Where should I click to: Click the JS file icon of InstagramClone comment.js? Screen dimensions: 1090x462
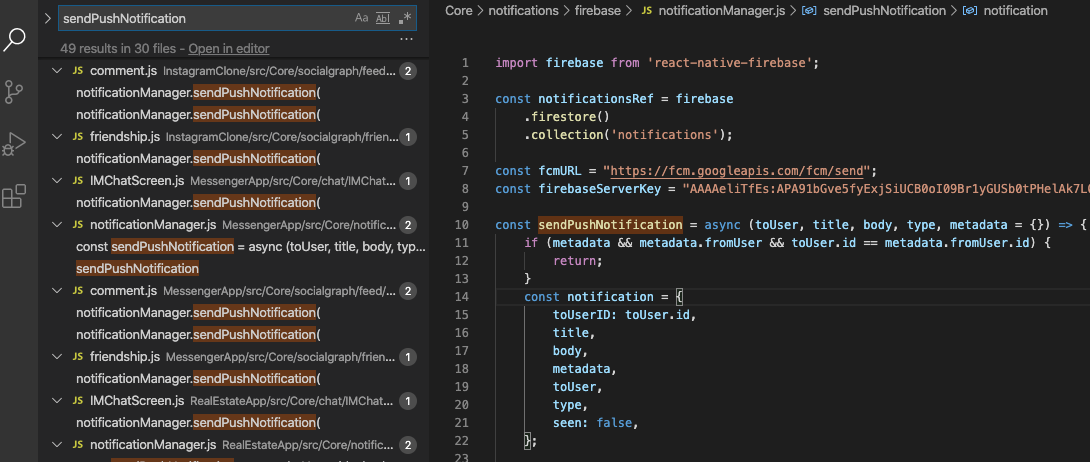tap(78, 71)
